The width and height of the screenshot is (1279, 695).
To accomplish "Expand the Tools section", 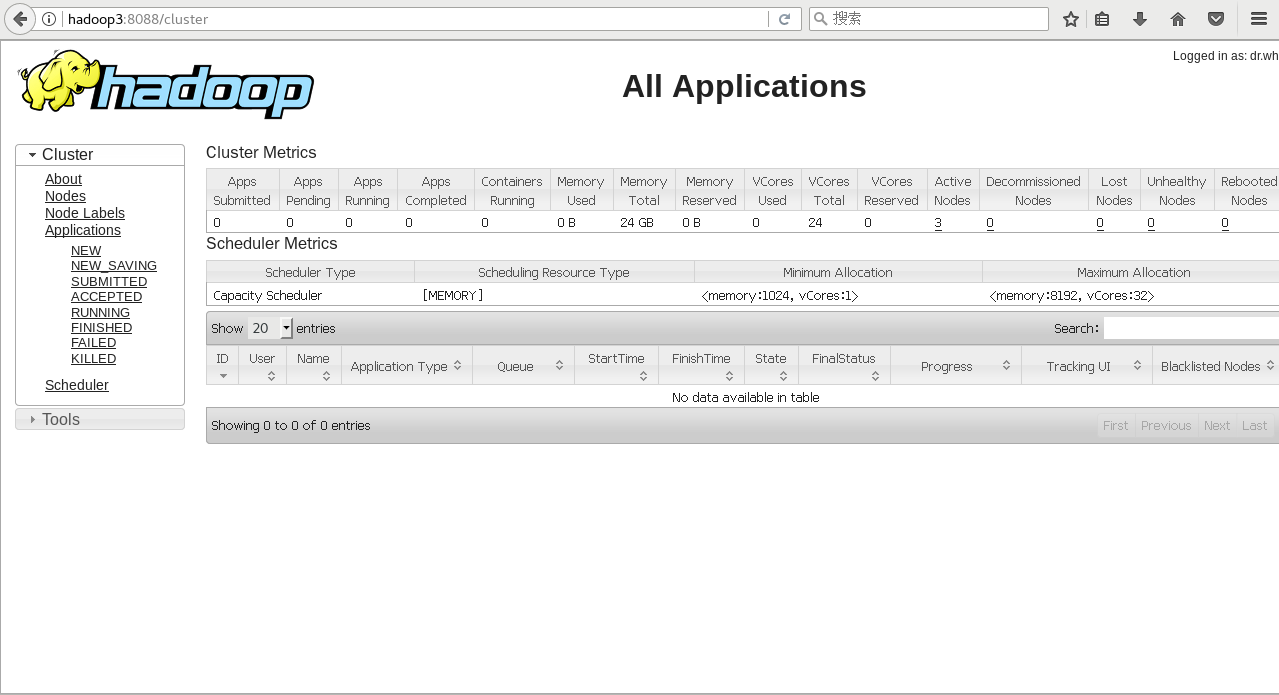I will tap(100, 420).
